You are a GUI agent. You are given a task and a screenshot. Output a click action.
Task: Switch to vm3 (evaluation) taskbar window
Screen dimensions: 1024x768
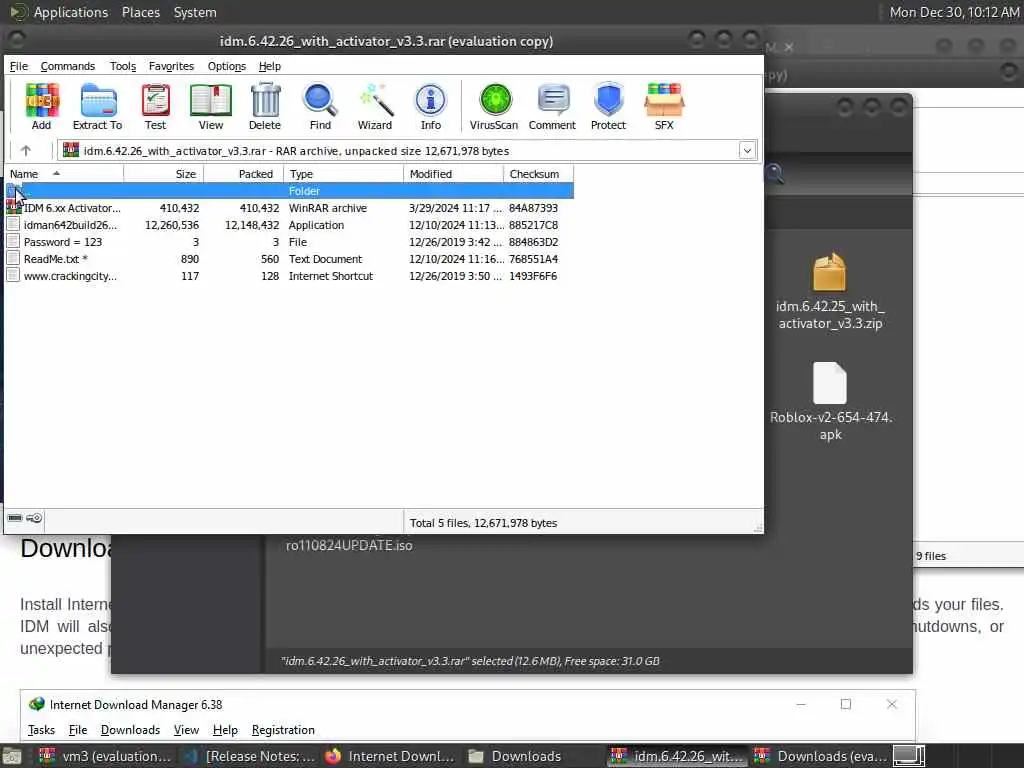(105, 756)
